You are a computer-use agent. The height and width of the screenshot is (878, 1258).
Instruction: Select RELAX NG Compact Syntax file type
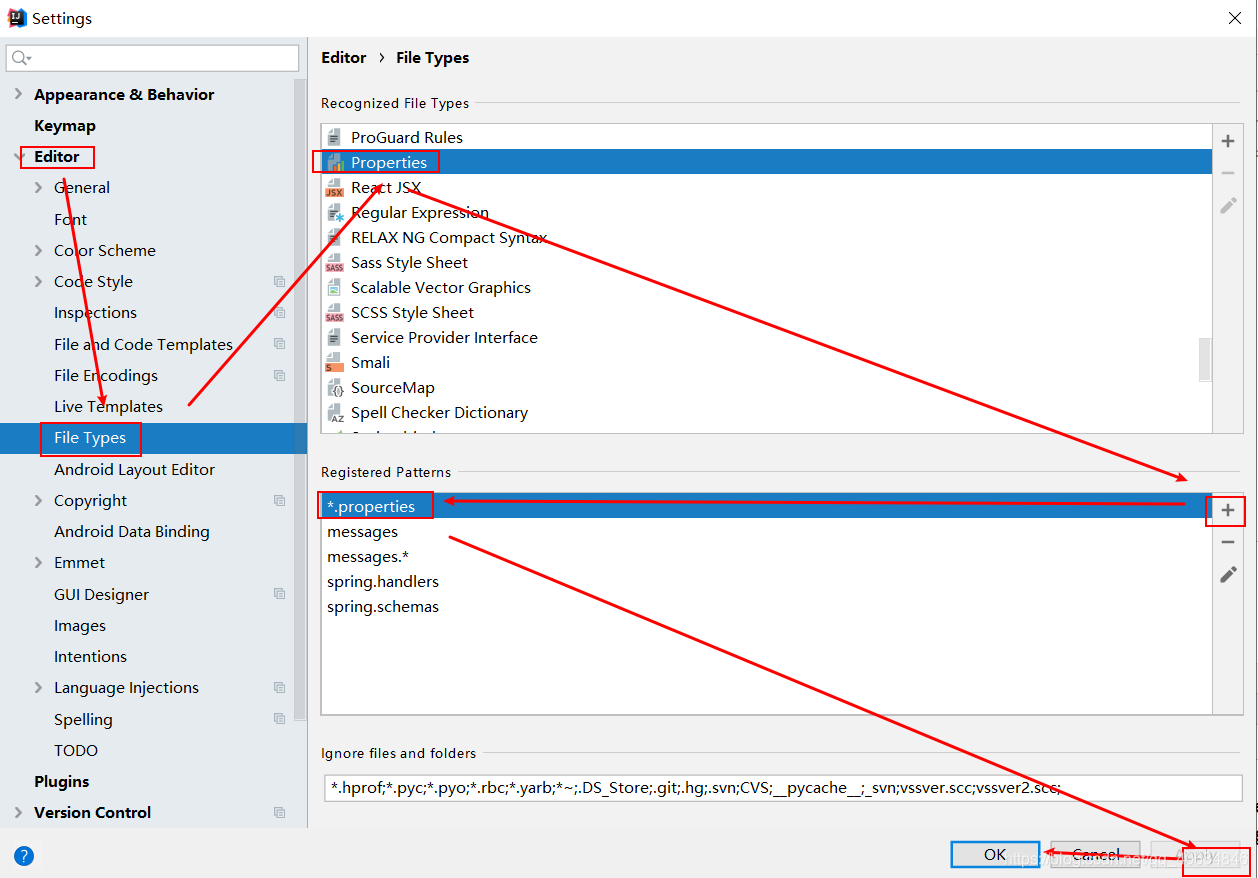coord(766,238)
